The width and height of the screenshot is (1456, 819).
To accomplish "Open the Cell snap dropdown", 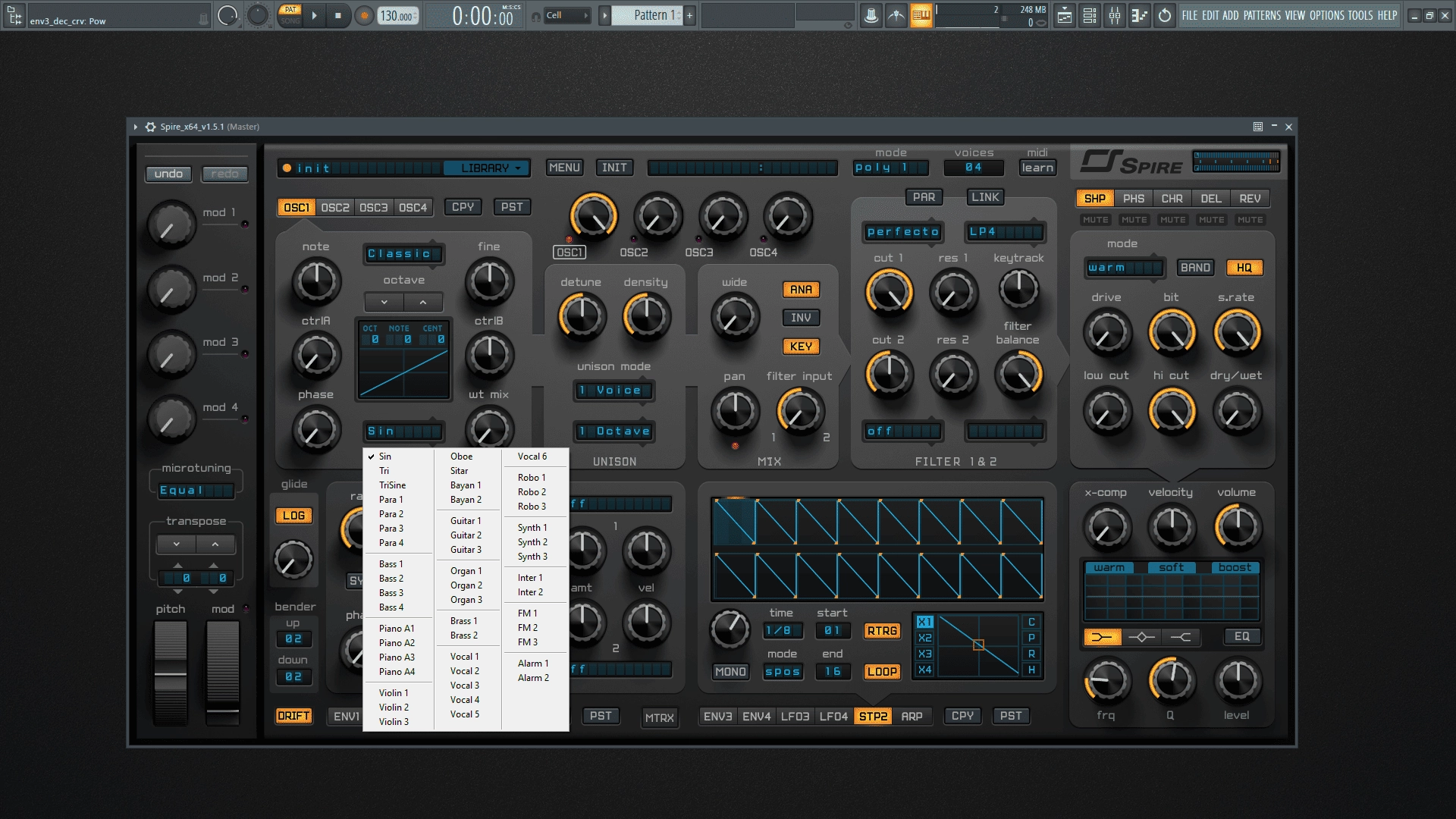I will (567, 15).
